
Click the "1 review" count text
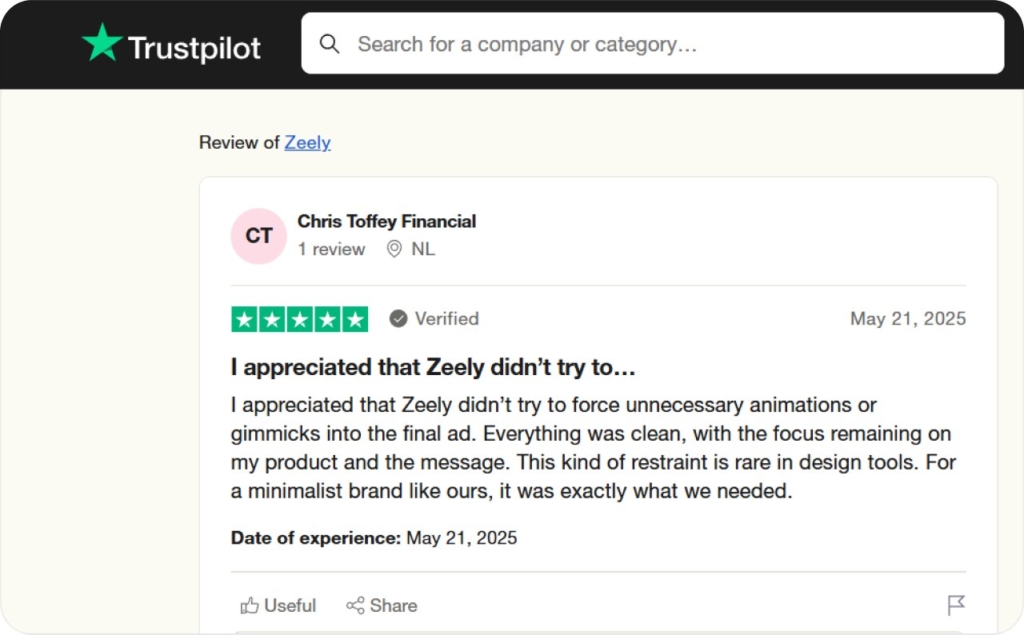point(332,249)
